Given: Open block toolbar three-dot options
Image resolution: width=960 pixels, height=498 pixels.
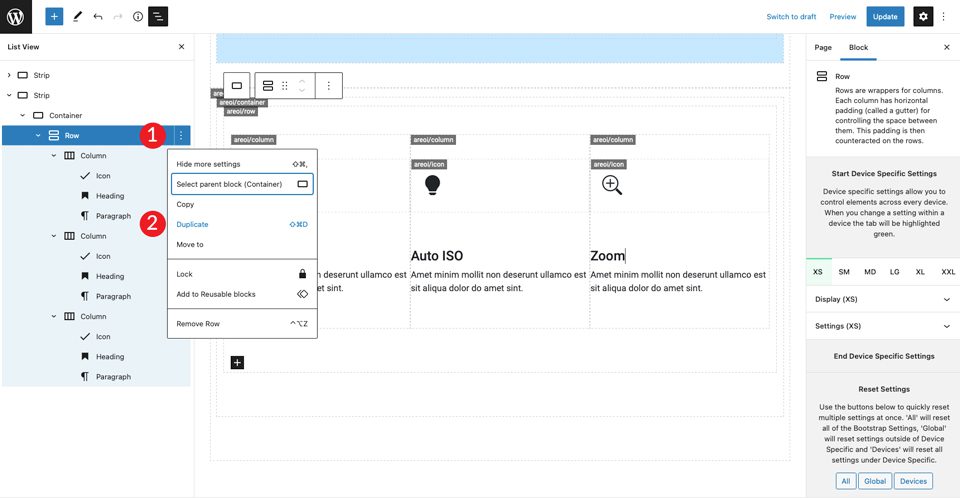Looking at the screenshot, I should (x=328, y=86).
